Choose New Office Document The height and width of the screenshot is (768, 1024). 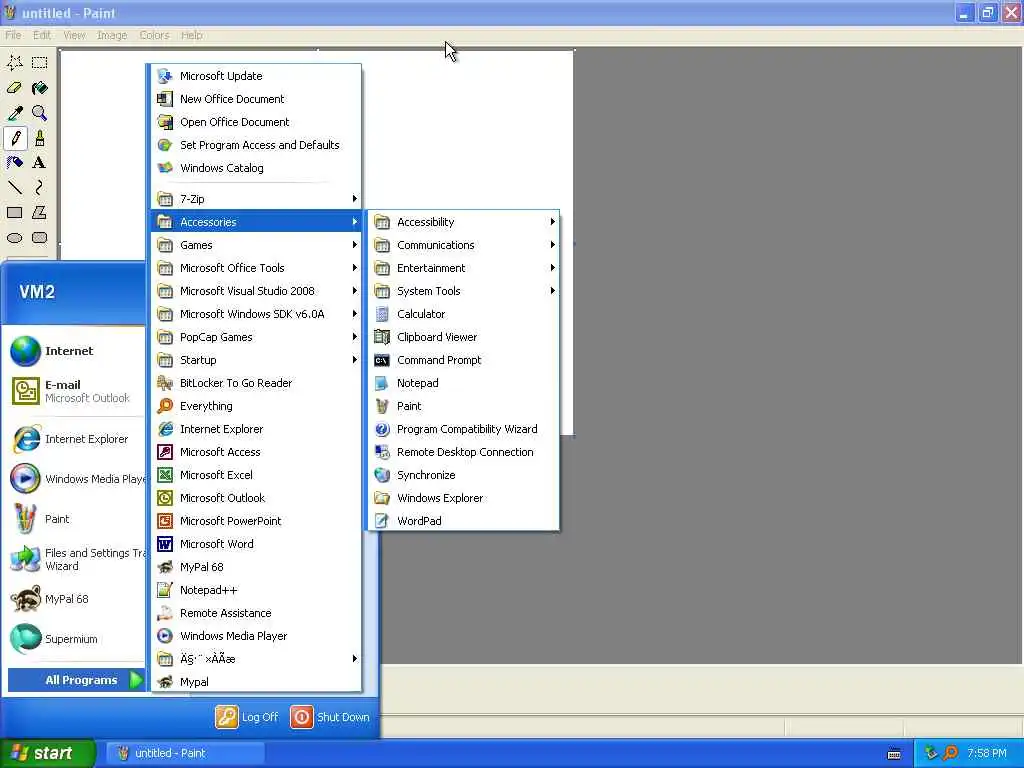click(x=256, y=99)
